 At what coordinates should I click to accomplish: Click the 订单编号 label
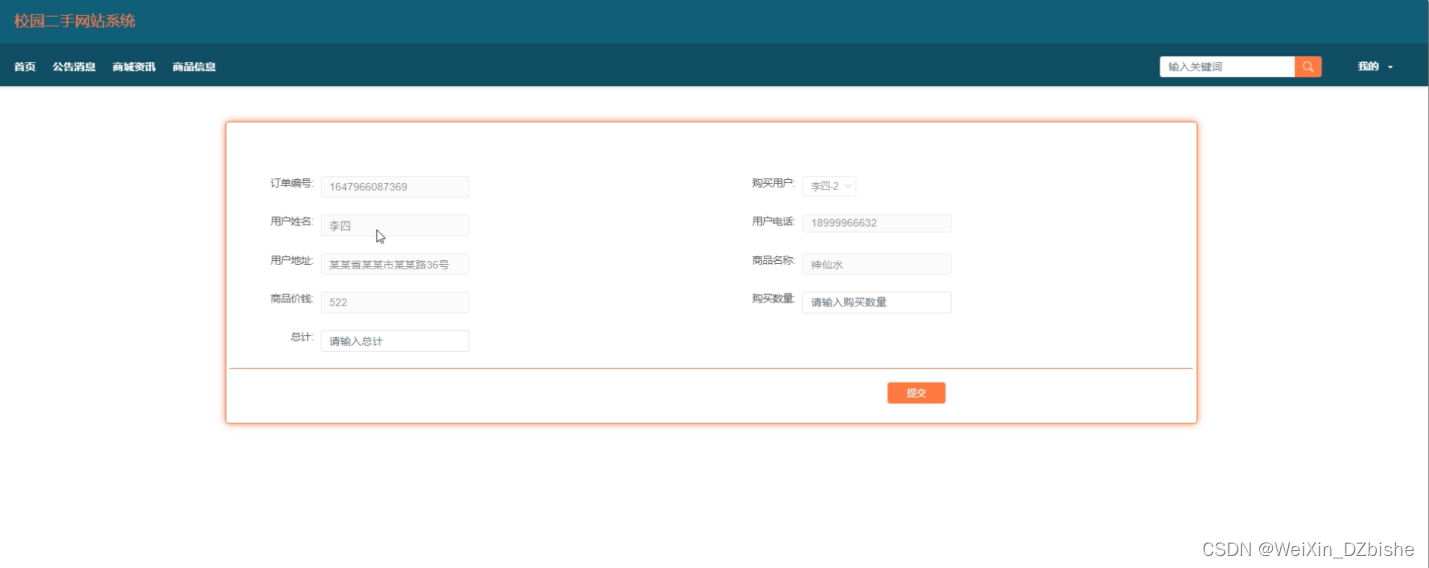point(291,184)
